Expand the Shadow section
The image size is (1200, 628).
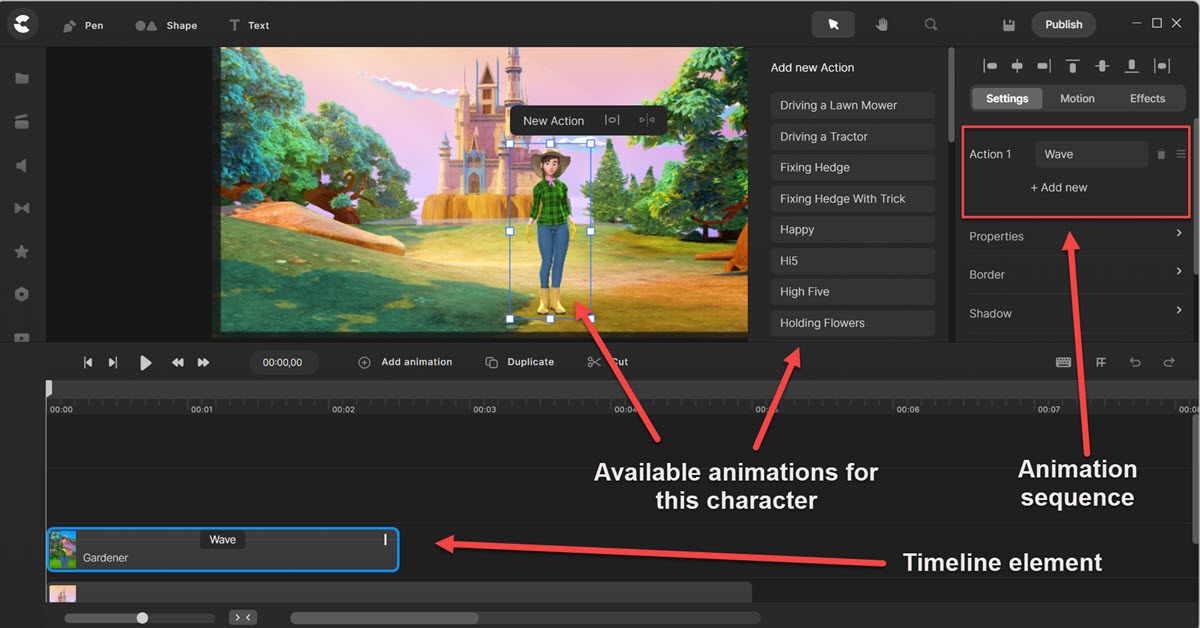[x=1075, y=313]
